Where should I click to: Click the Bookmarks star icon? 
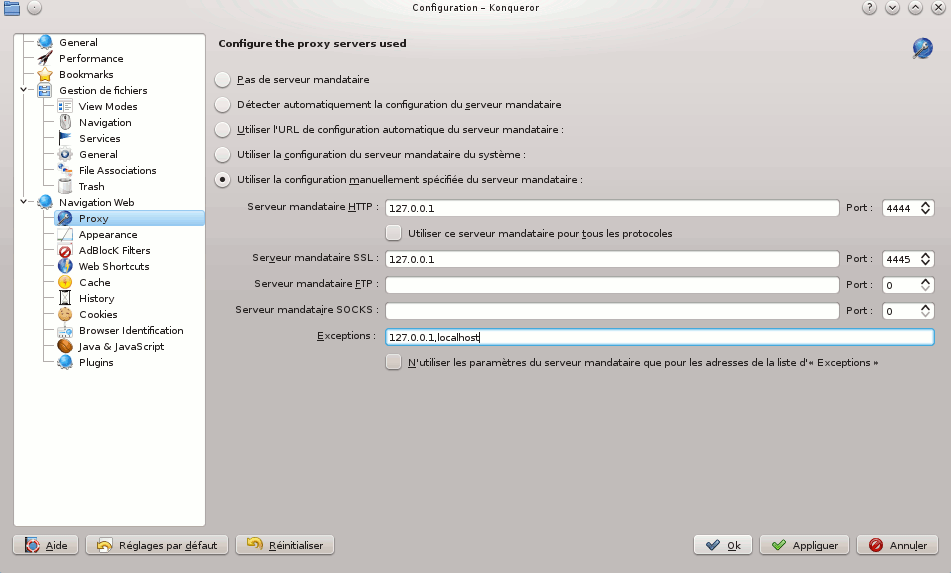45,75
